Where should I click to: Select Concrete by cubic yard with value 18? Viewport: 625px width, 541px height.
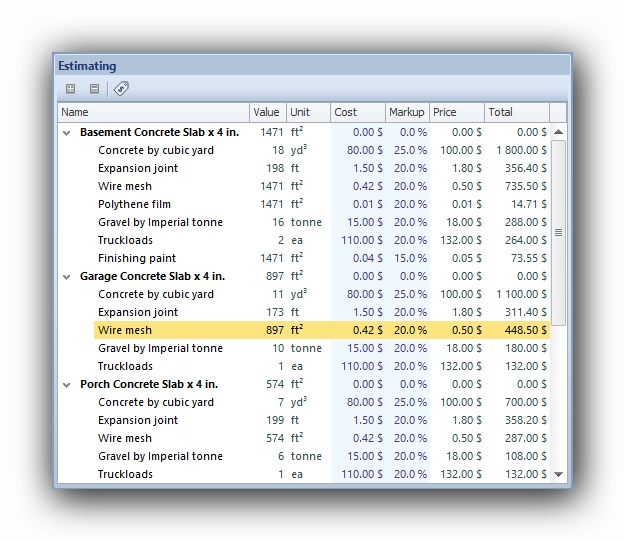click(304, 150)
